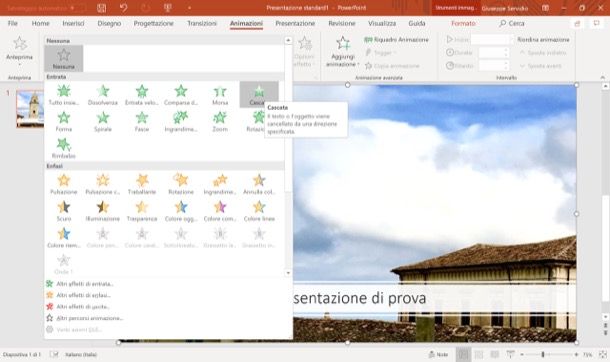The width and height of the screenshot is (610, 362).
Task: Open the Revisione tab
Action: click(342, 23)
